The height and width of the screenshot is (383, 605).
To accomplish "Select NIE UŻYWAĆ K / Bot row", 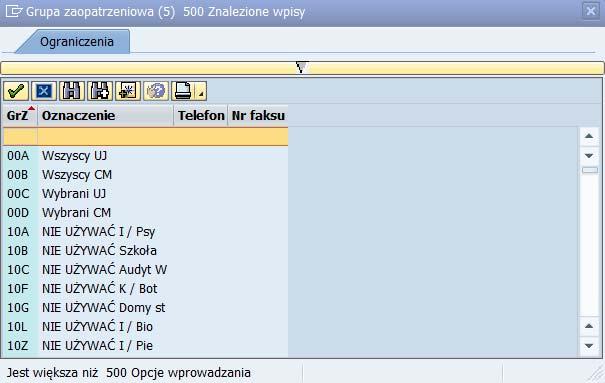I will (145, 289).
